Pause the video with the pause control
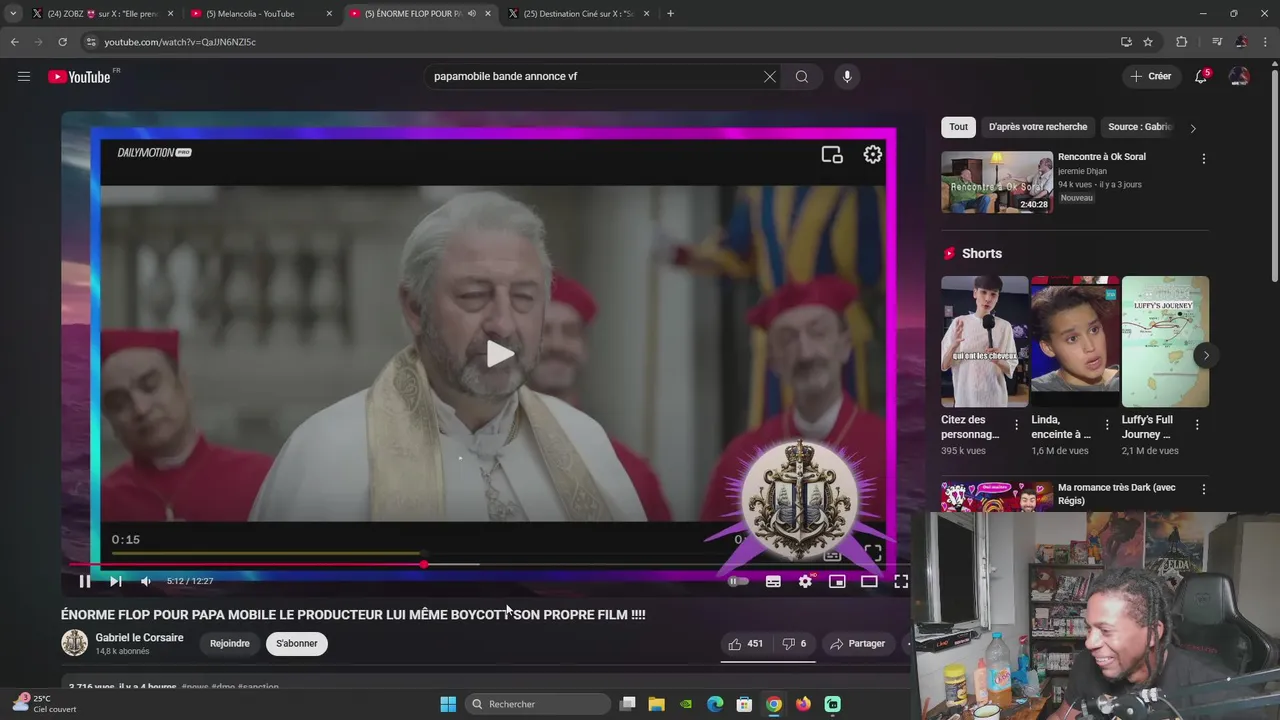Viewport: 1280px width, 720px height. 85,581
